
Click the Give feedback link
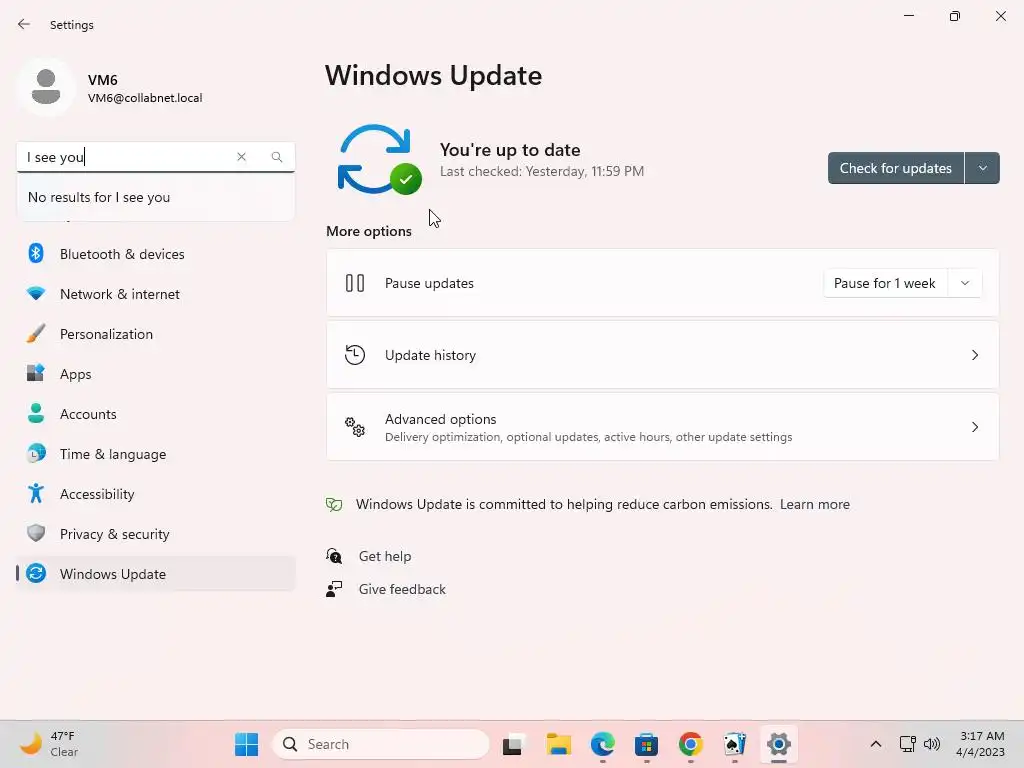tap(402, 589)
